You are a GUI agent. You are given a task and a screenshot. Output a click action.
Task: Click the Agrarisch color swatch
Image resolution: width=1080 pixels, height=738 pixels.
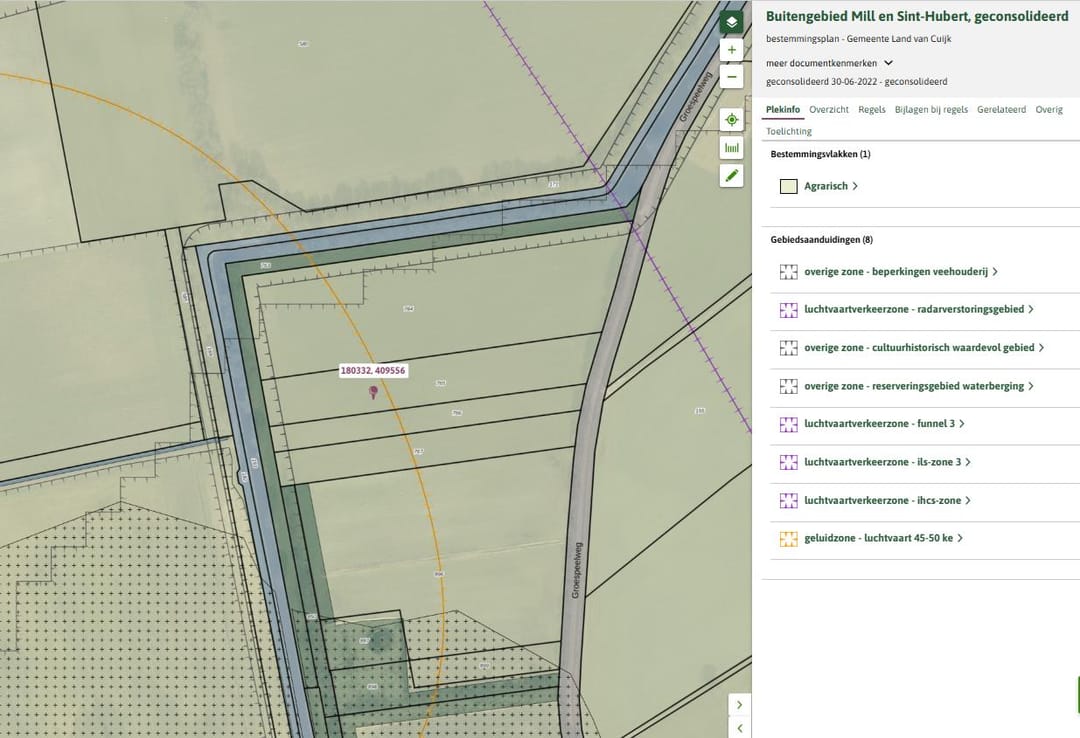(788, 186)
